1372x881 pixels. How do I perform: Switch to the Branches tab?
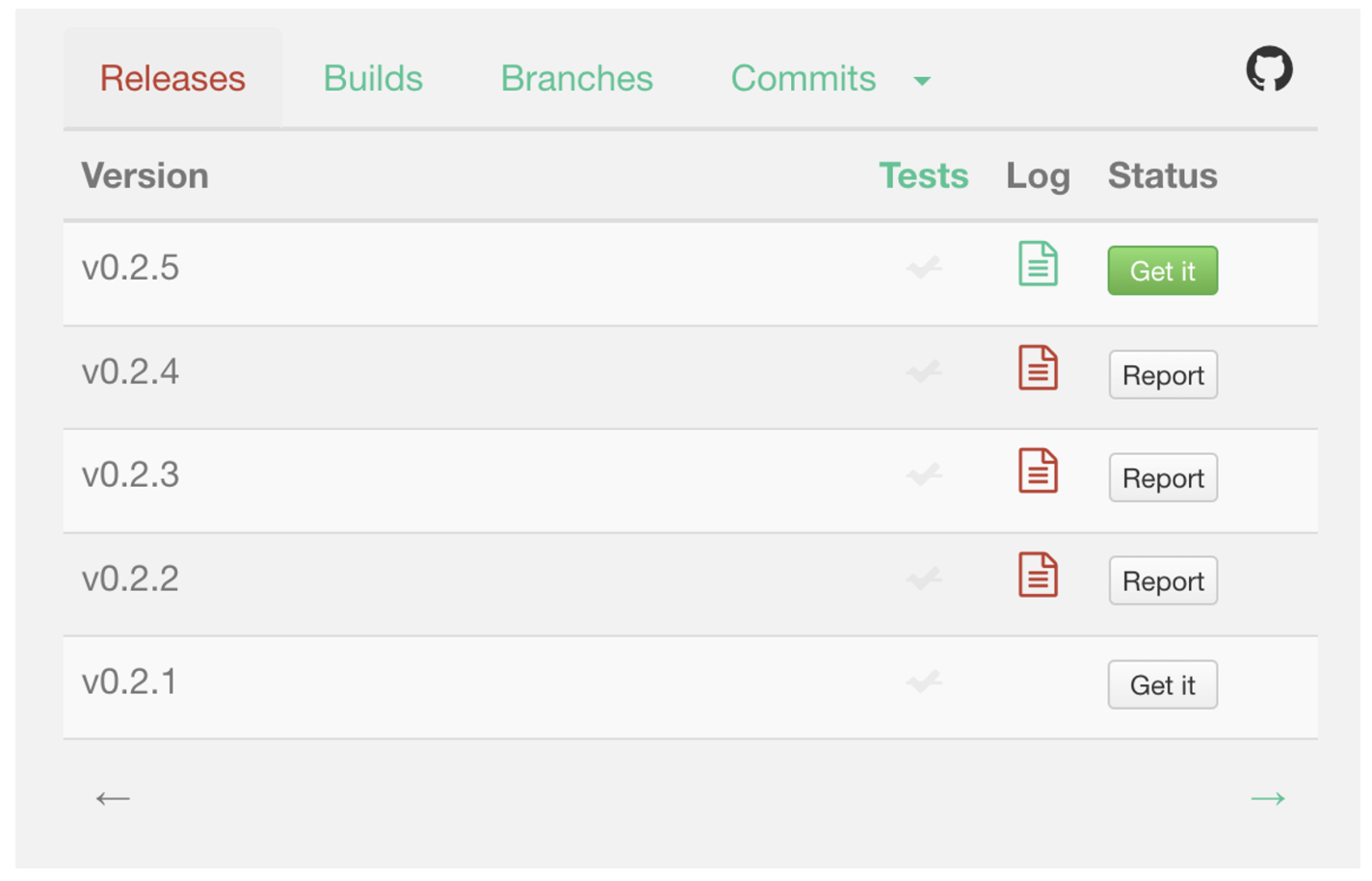(x=576, y=78)
